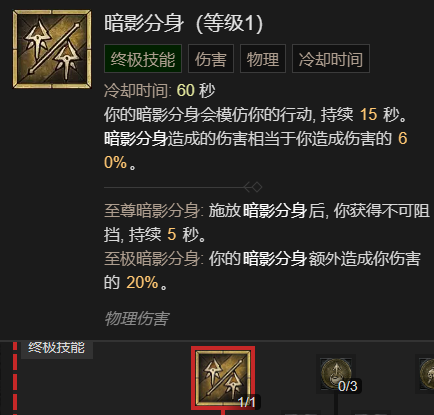The image size is (434, 415).
Task: Click the italic 物理伤害 damage type text
Action: (x=137, y=319)
